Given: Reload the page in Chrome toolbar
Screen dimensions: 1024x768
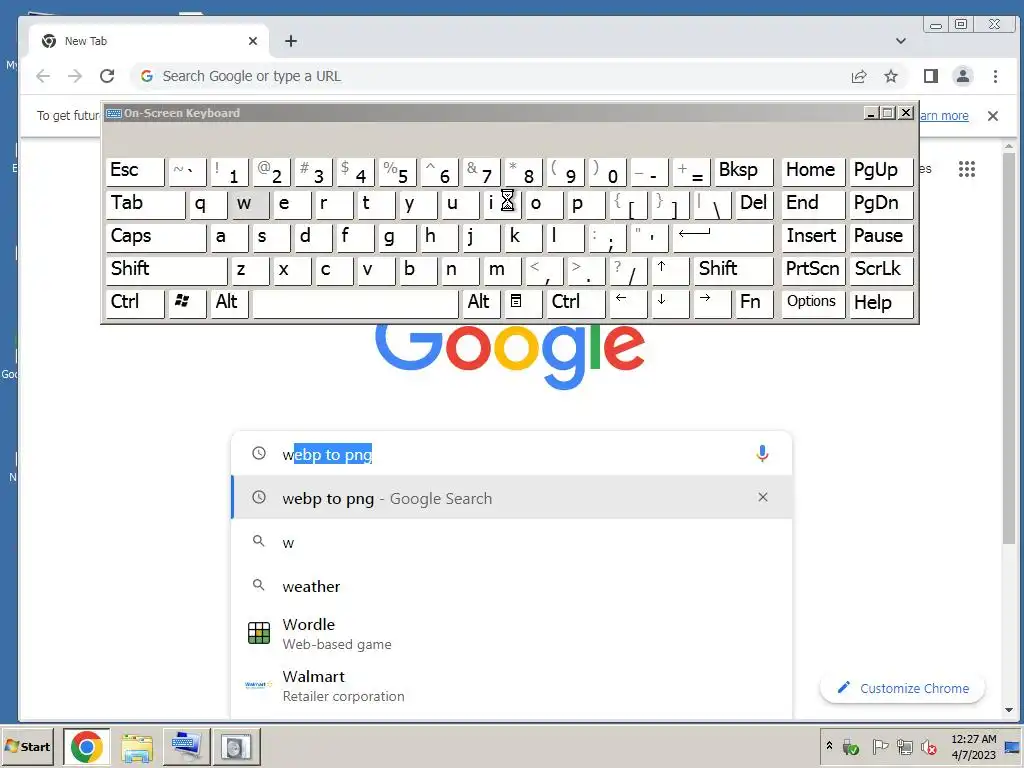Looking at the screenshot, I should point(107,76).
